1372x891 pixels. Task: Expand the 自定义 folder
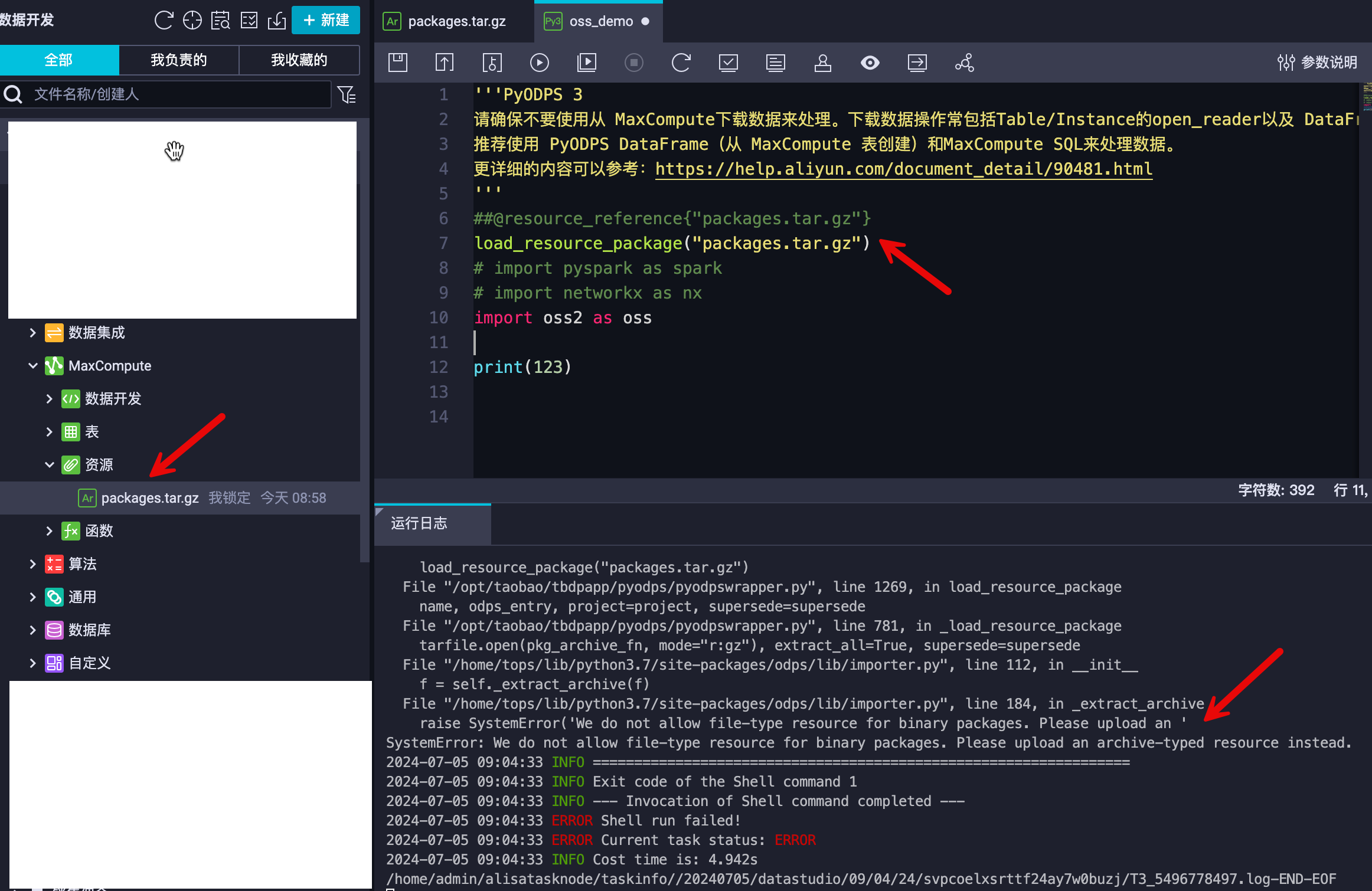[33, 663]
